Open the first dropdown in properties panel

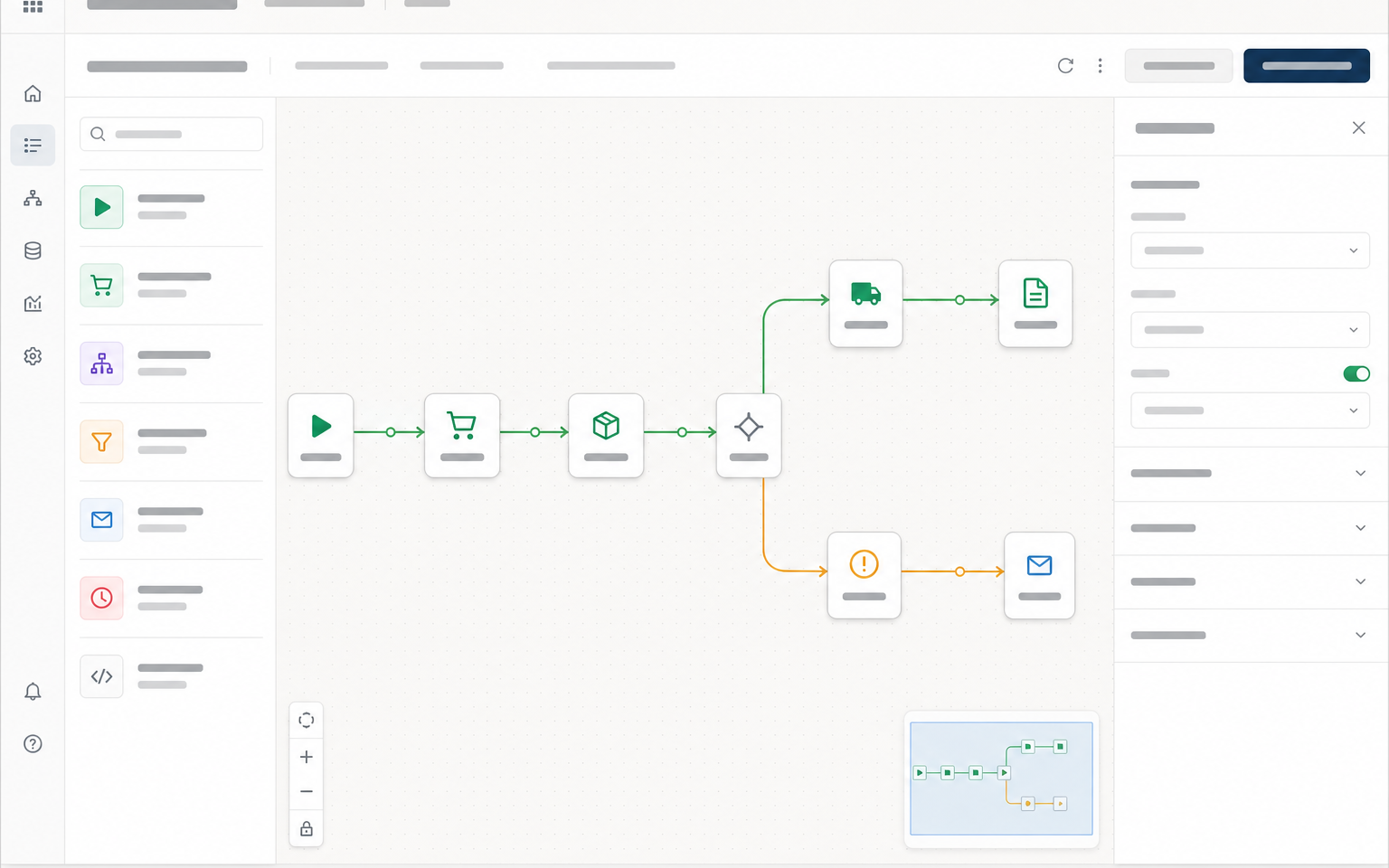1251,250
